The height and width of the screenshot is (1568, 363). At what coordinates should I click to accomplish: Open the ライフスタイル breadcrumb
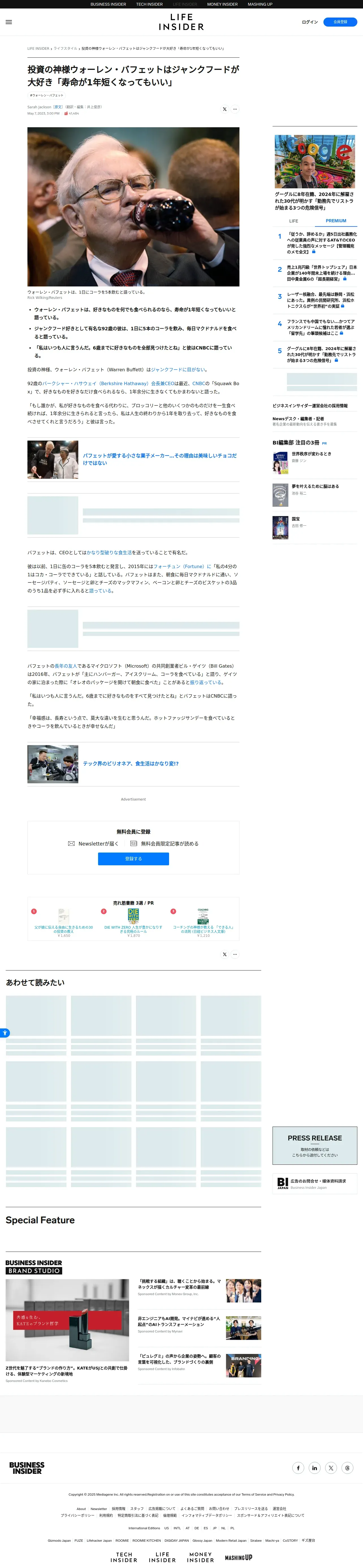(x=65, y=49)
